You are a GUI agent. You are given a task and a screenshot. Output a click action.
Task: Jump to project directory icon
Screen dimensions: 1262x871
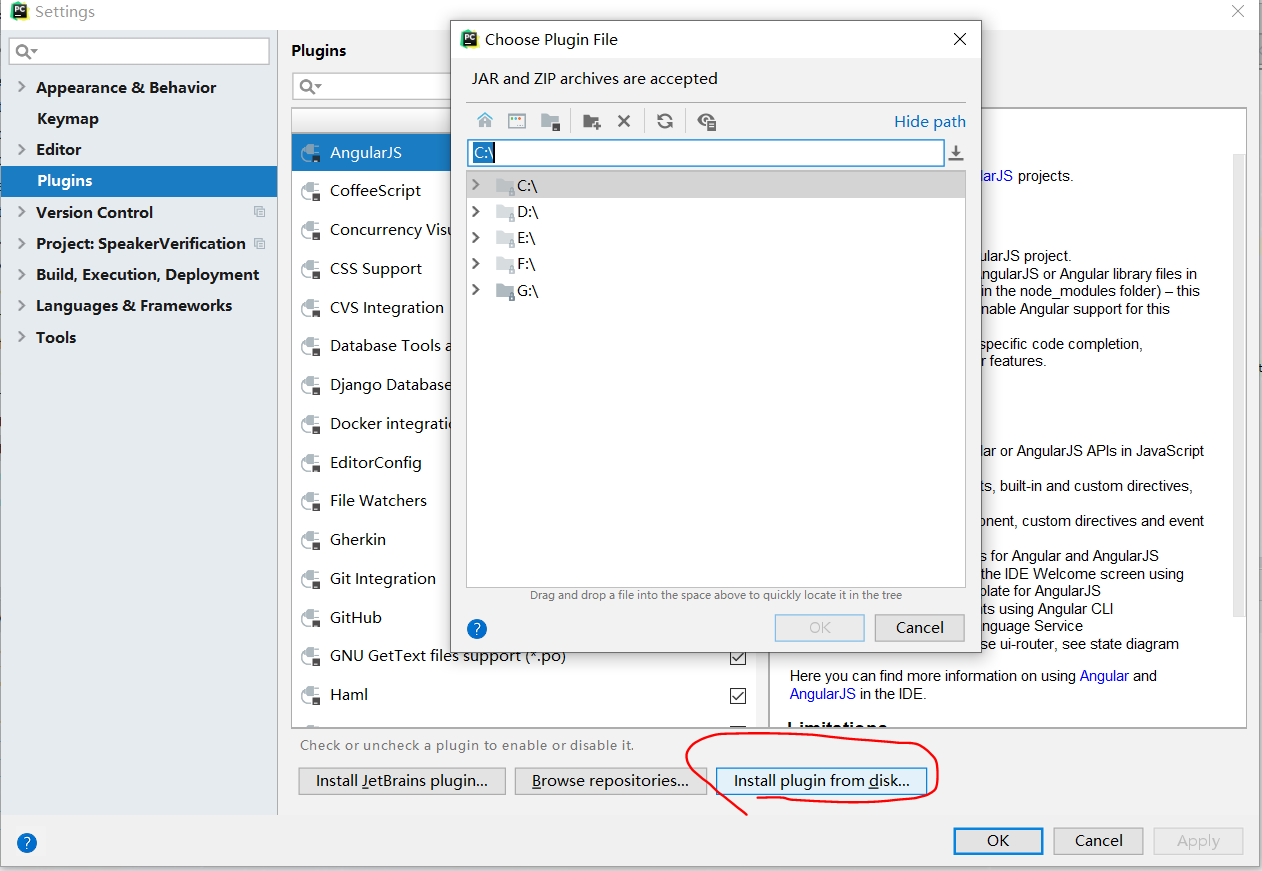click(x=550, y=121)
